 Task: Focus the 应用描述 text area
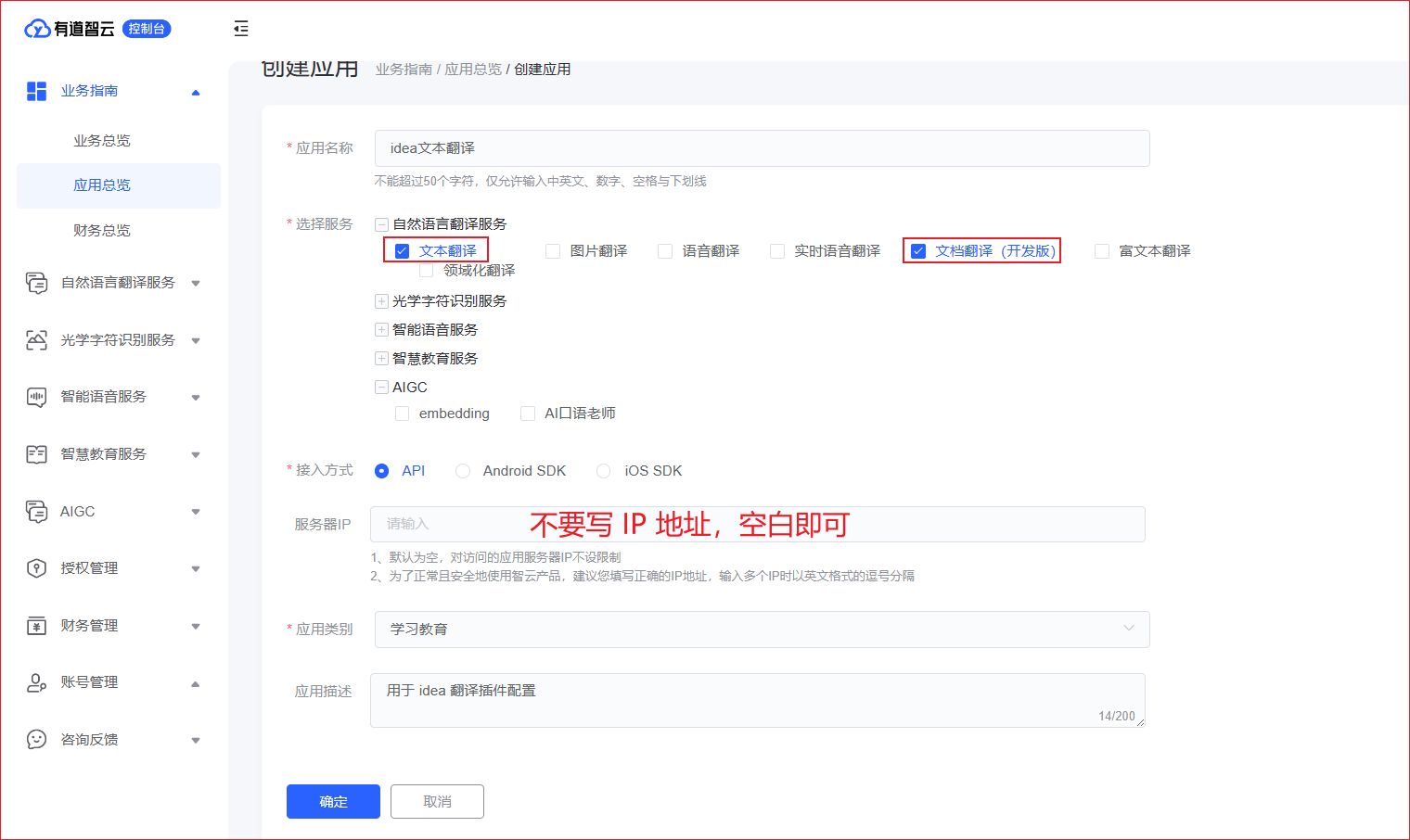pyautogui.click(x=757, y=700)
